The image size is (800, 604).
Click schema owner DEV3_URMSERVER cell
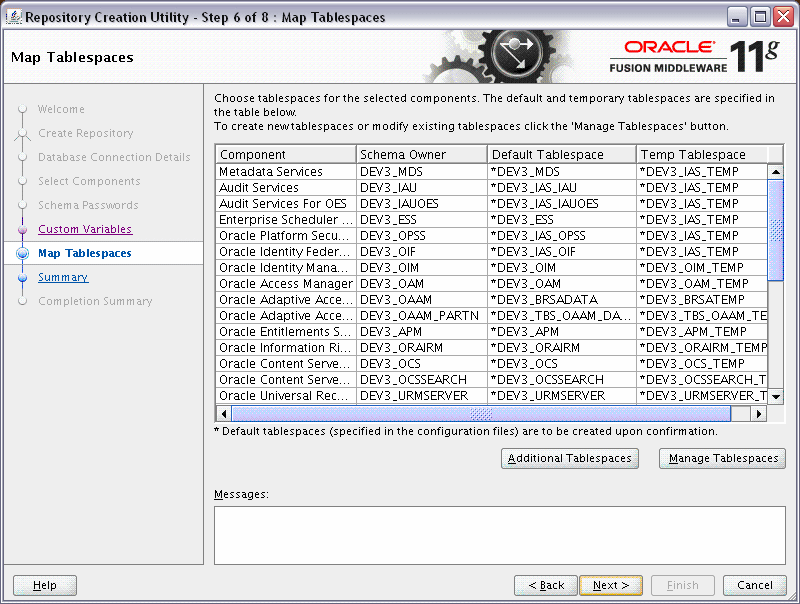421,396
